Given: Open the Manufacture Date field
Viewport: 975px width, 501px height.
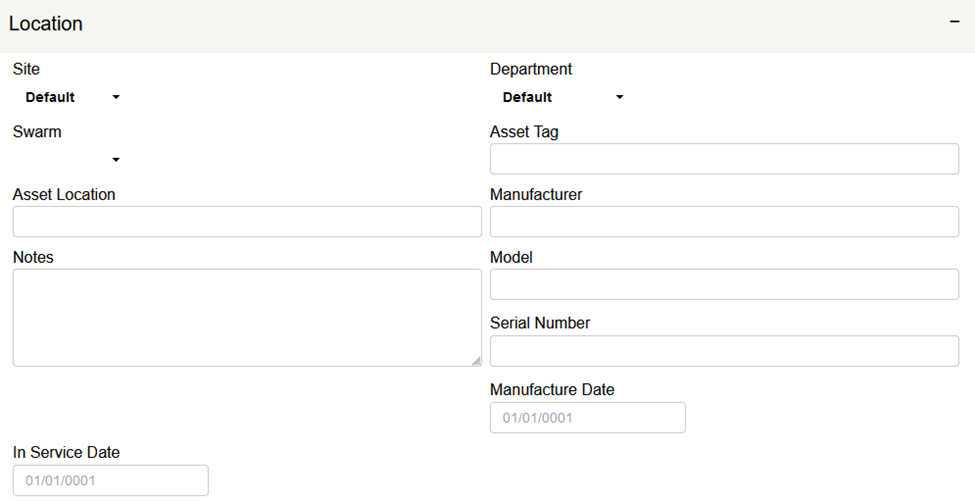Looking at the screenshot, I should click(587, 418).
